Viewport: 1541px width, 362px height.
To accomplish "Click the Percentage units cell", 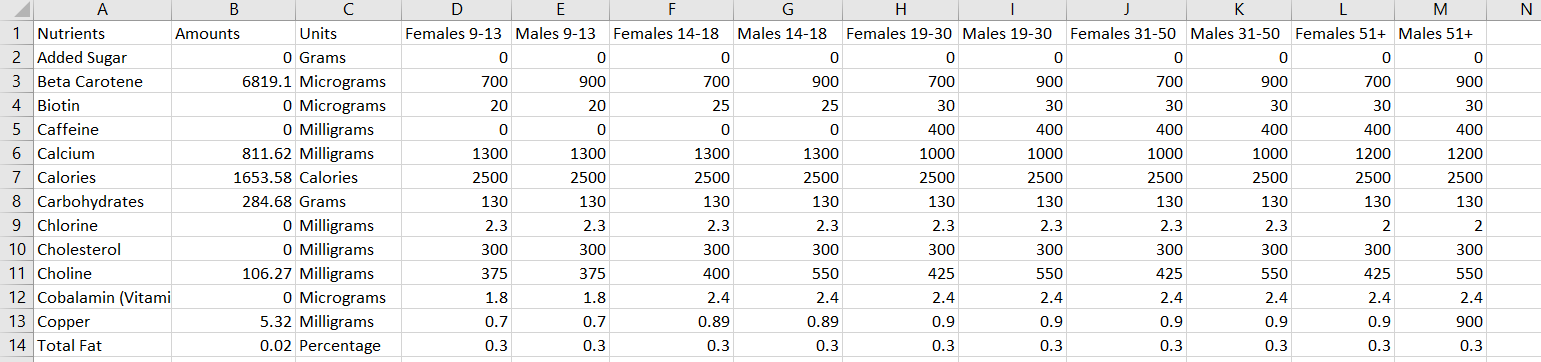I will tap(348, 345).
